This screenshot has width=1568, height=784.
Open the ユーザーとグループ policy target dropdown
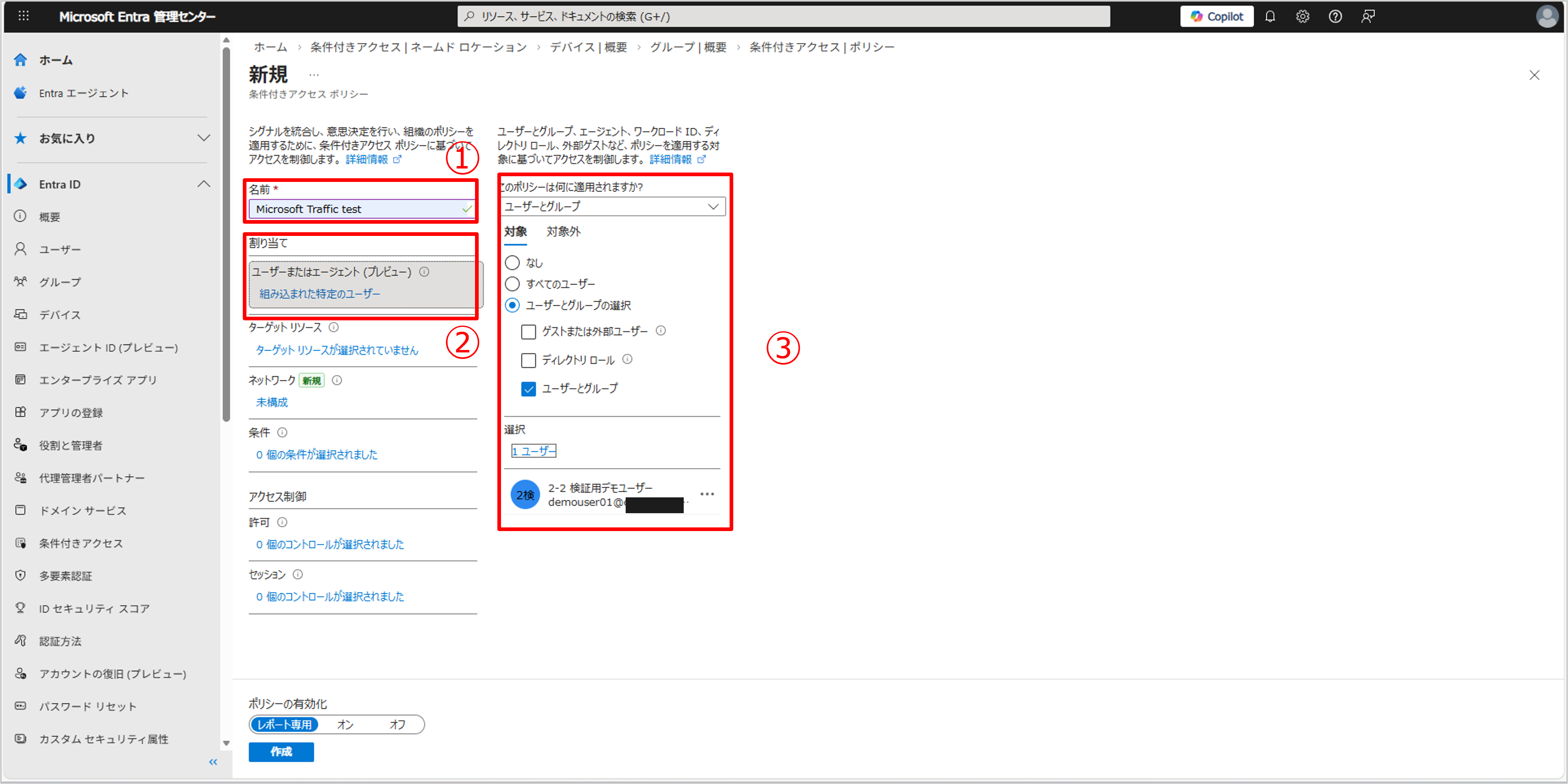pyautogui.click(x=612, y=206)
